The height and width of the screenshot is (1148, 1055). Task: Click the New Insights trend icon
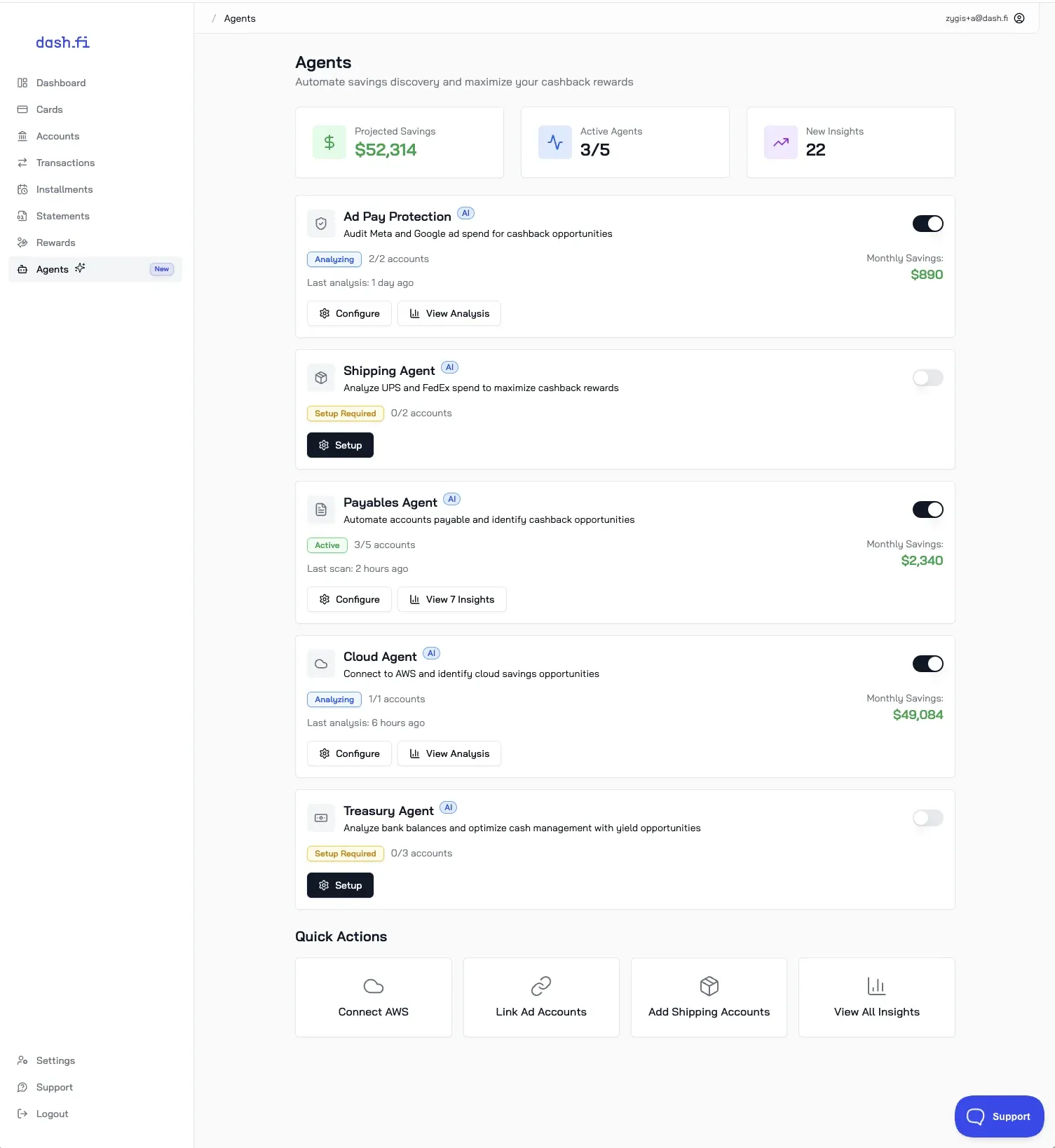(x=781, y=142)
